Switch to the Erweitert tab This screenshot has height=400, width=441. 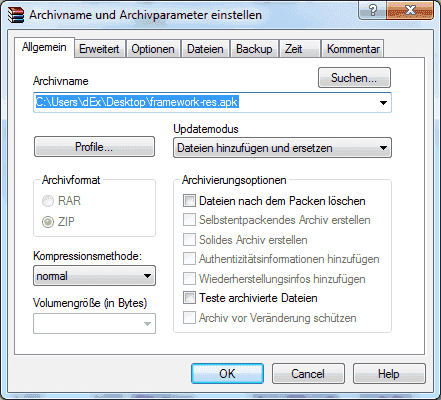(99, 49)
